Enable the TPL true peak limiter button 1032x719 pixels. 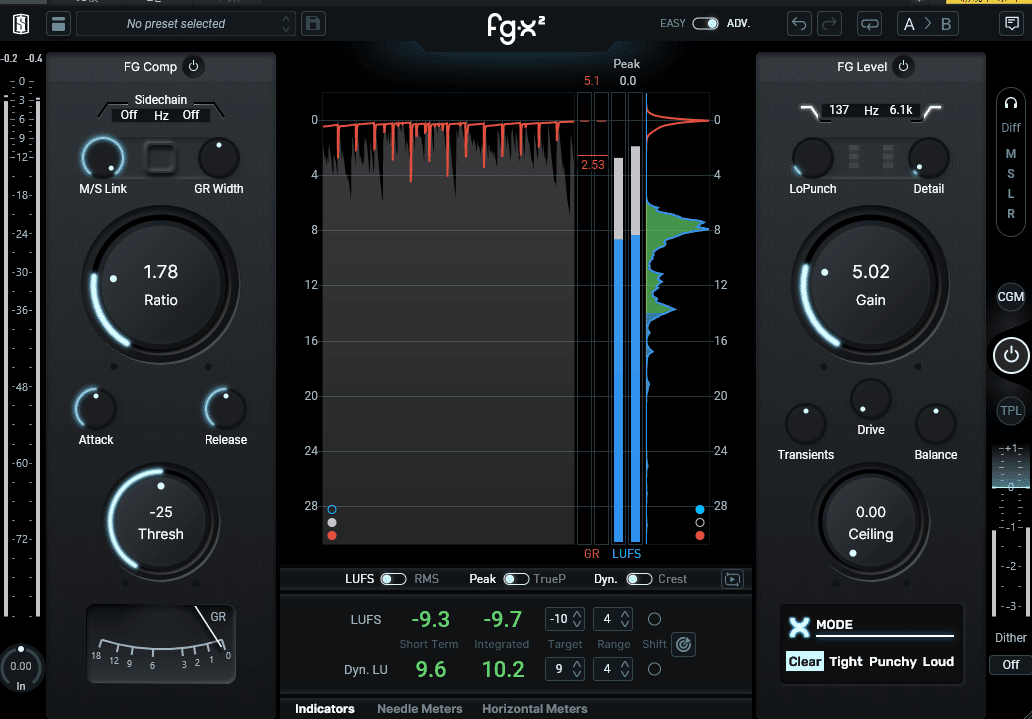(x=1011, y=411)
